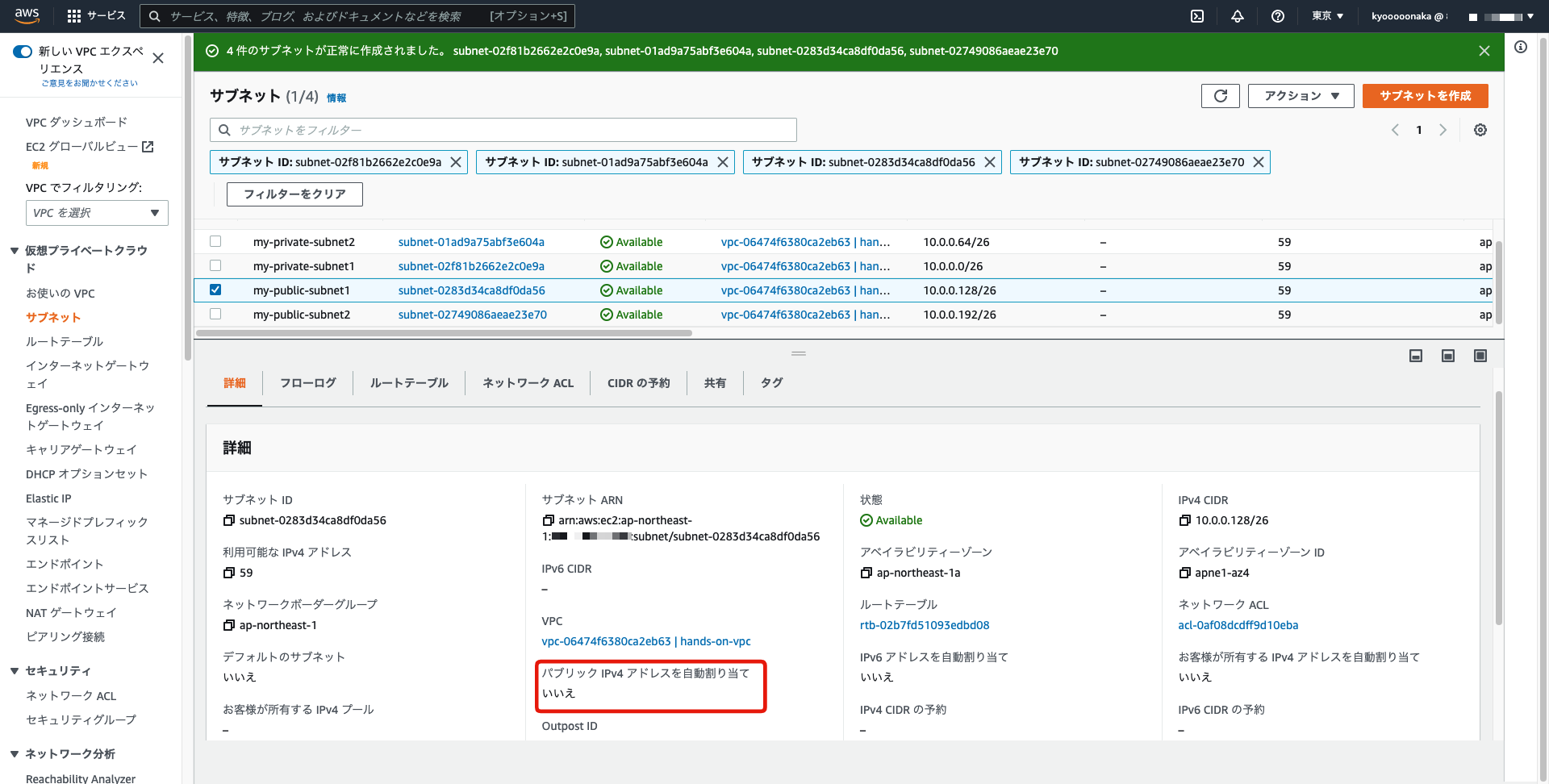This screenshot has height=784, width=1549.
Task: Dismiss the green success banner
Action: [1484, 51]
